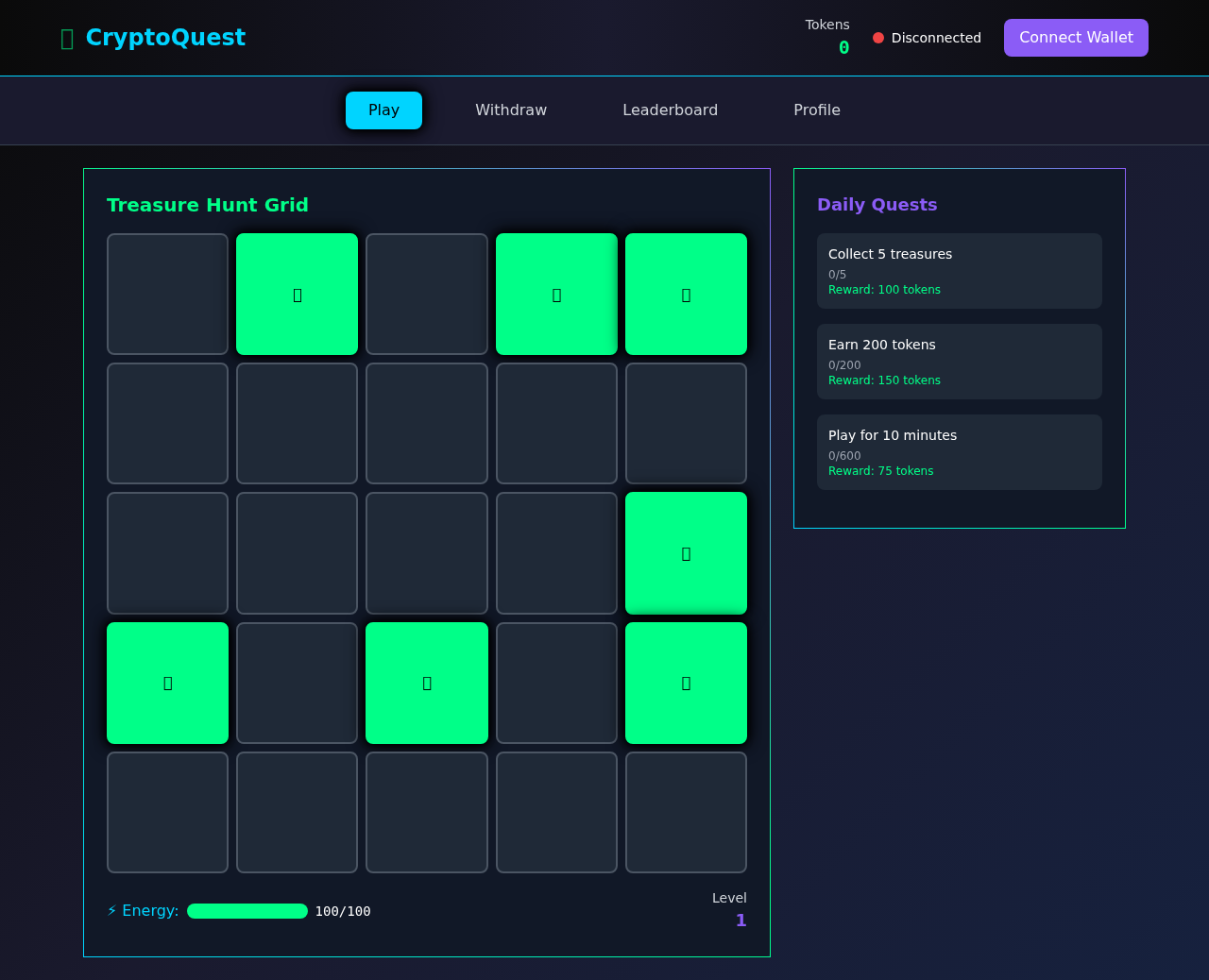Toggle the empty tile in the top-left grid corner
The width and height of the screenshot is (1209, 980).
[x=167, y=294]
